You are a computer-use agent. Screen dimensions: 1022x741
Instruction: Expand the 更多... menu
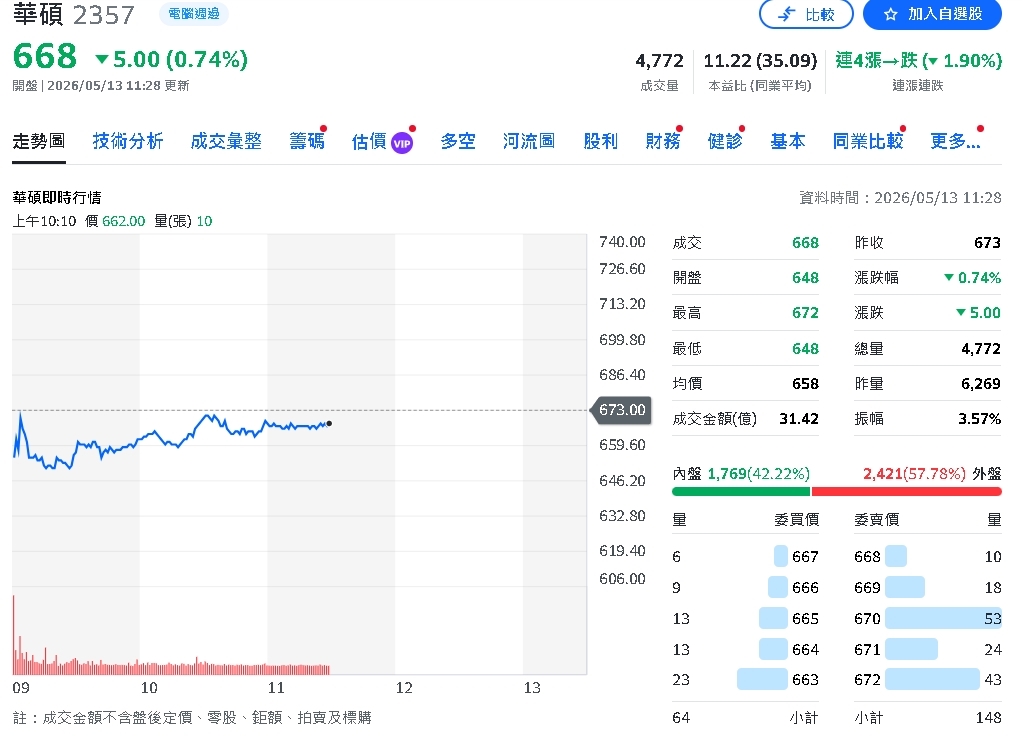(x=955, y=141)
